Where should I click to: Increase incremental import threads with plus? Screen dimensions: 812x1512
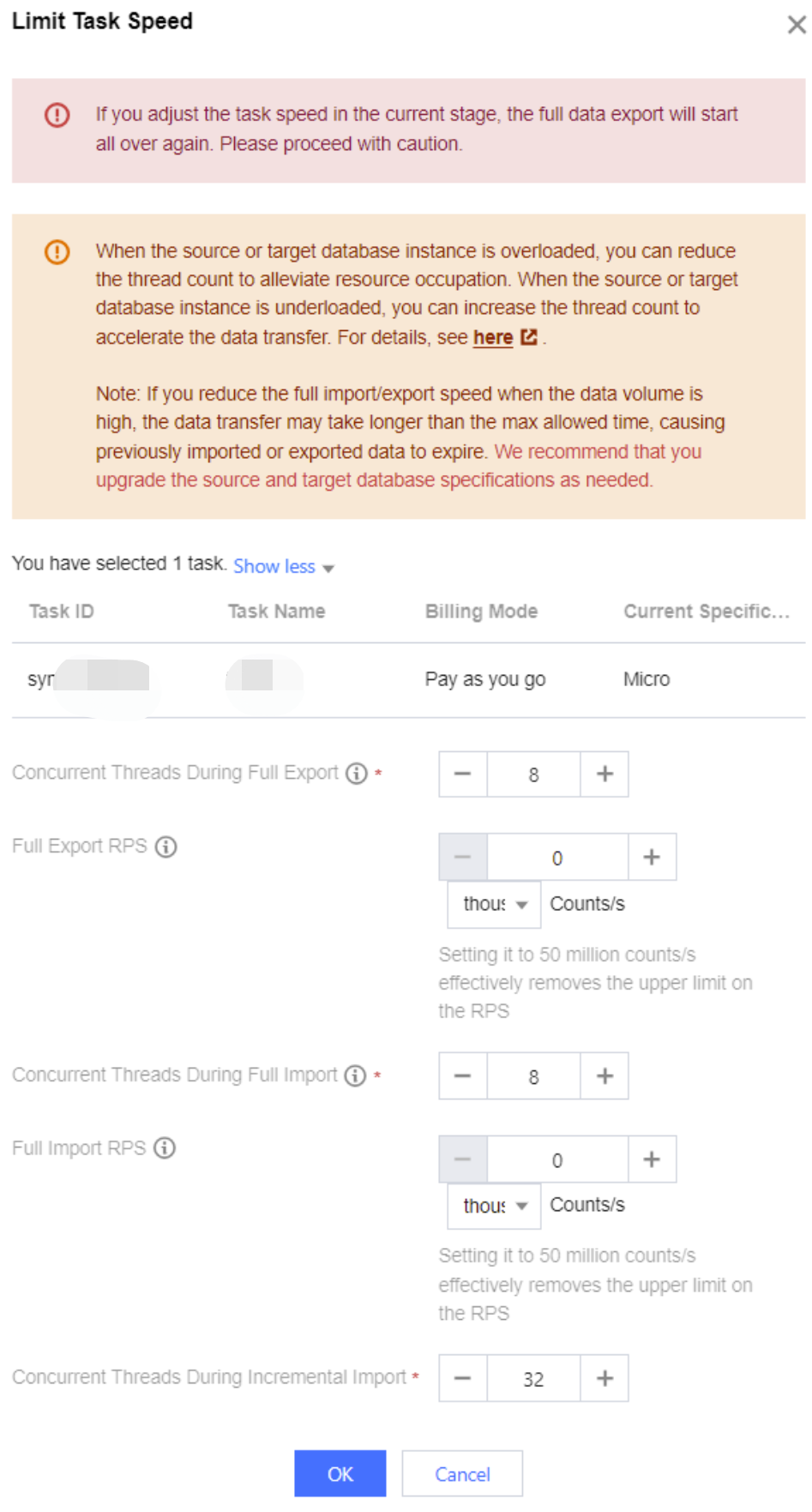[604, 1378]
